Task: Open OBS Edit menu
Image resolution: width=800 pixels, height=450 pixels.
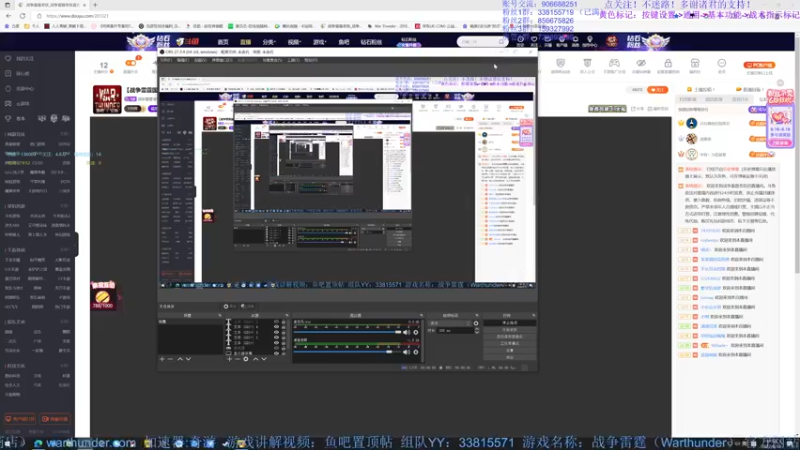Action: click(x=183, y=60)
